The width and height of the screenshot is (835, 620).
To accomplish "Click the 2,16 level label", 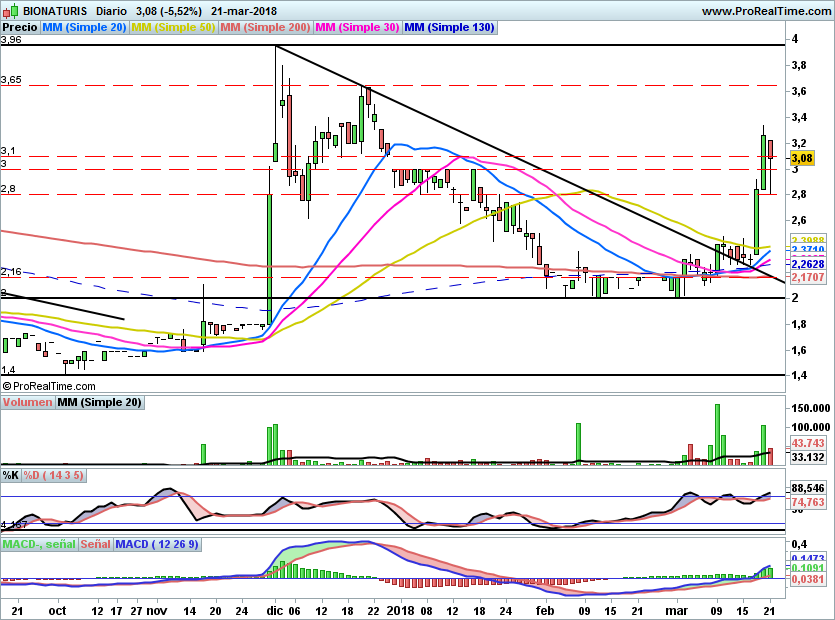I will pos(11,272).
